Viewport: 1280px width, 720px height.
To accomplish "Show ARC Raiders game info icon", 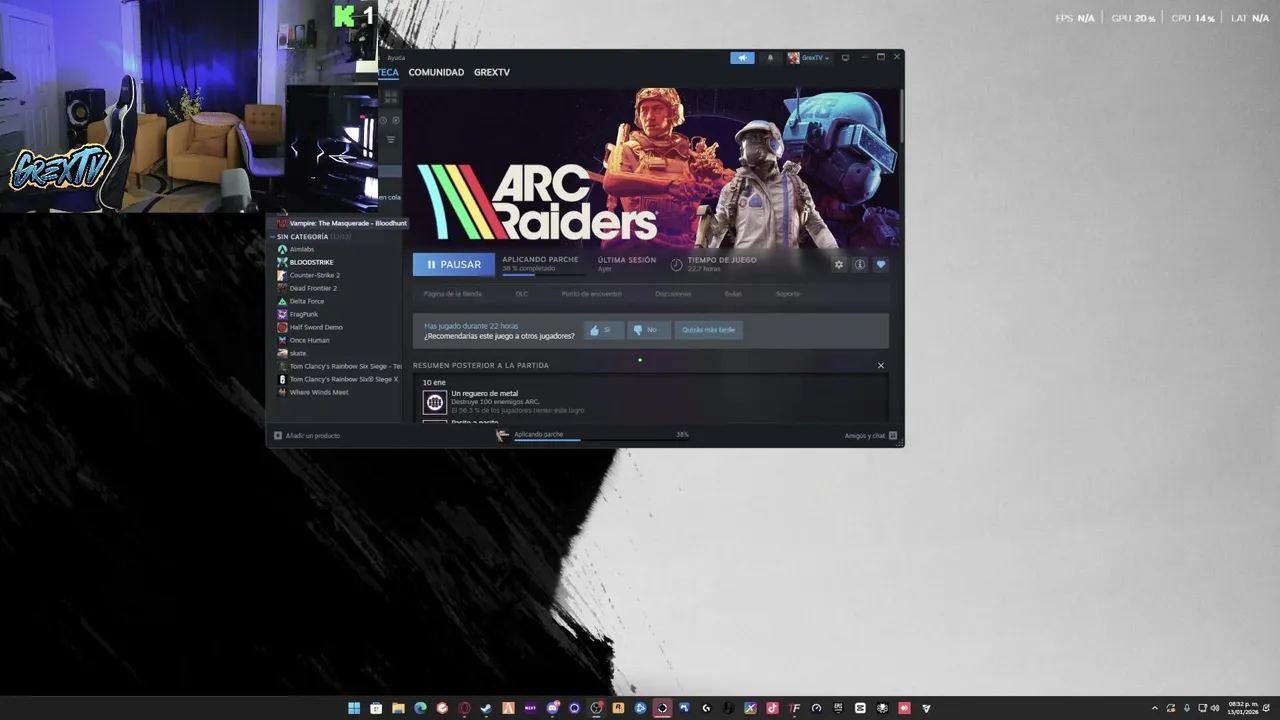I will 859,265.
